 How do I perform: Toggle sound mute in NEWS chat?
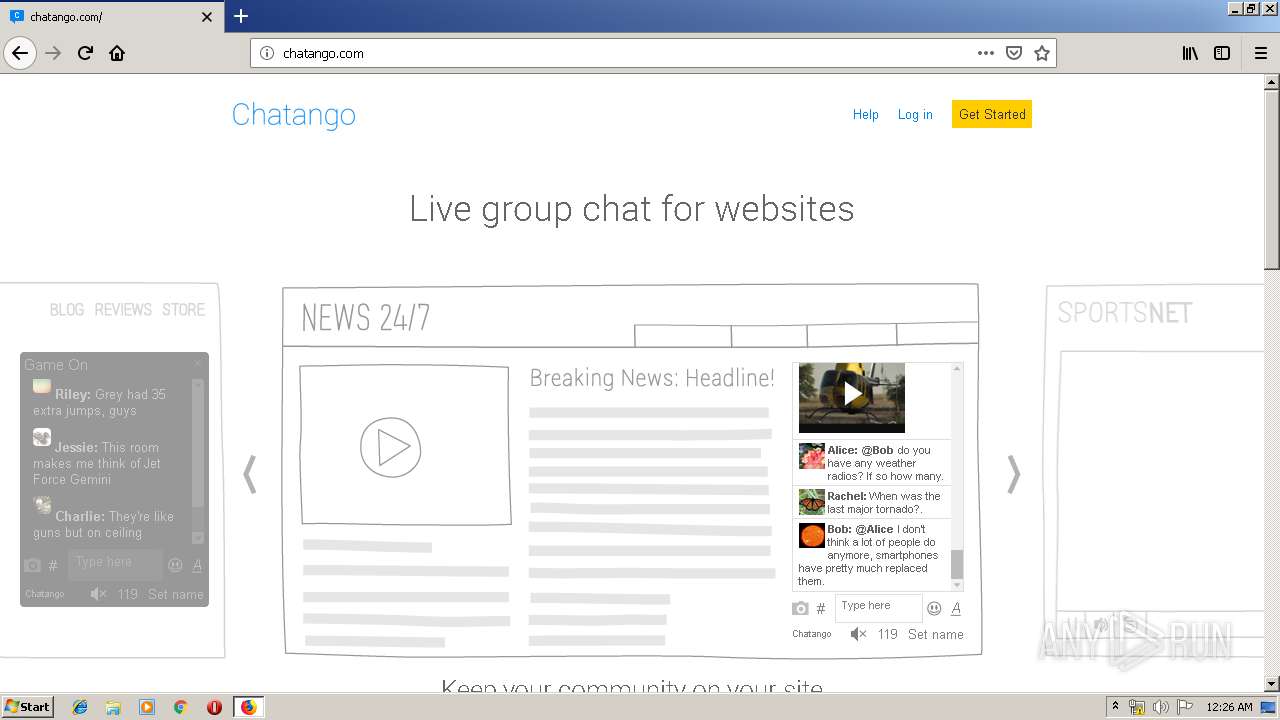tap(858, 634)
